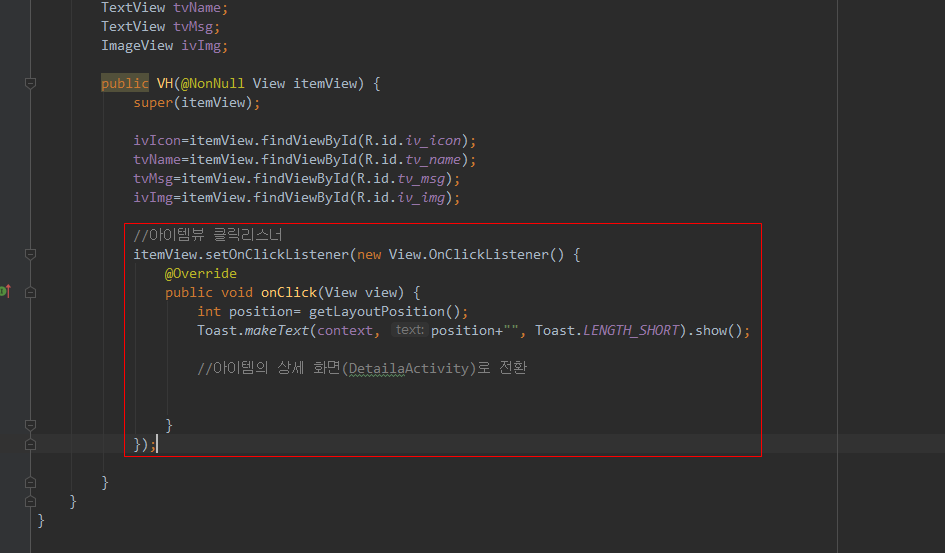
Task: Click the 'ImageView' type in the ivImg declaration
Action: [137, 46]
